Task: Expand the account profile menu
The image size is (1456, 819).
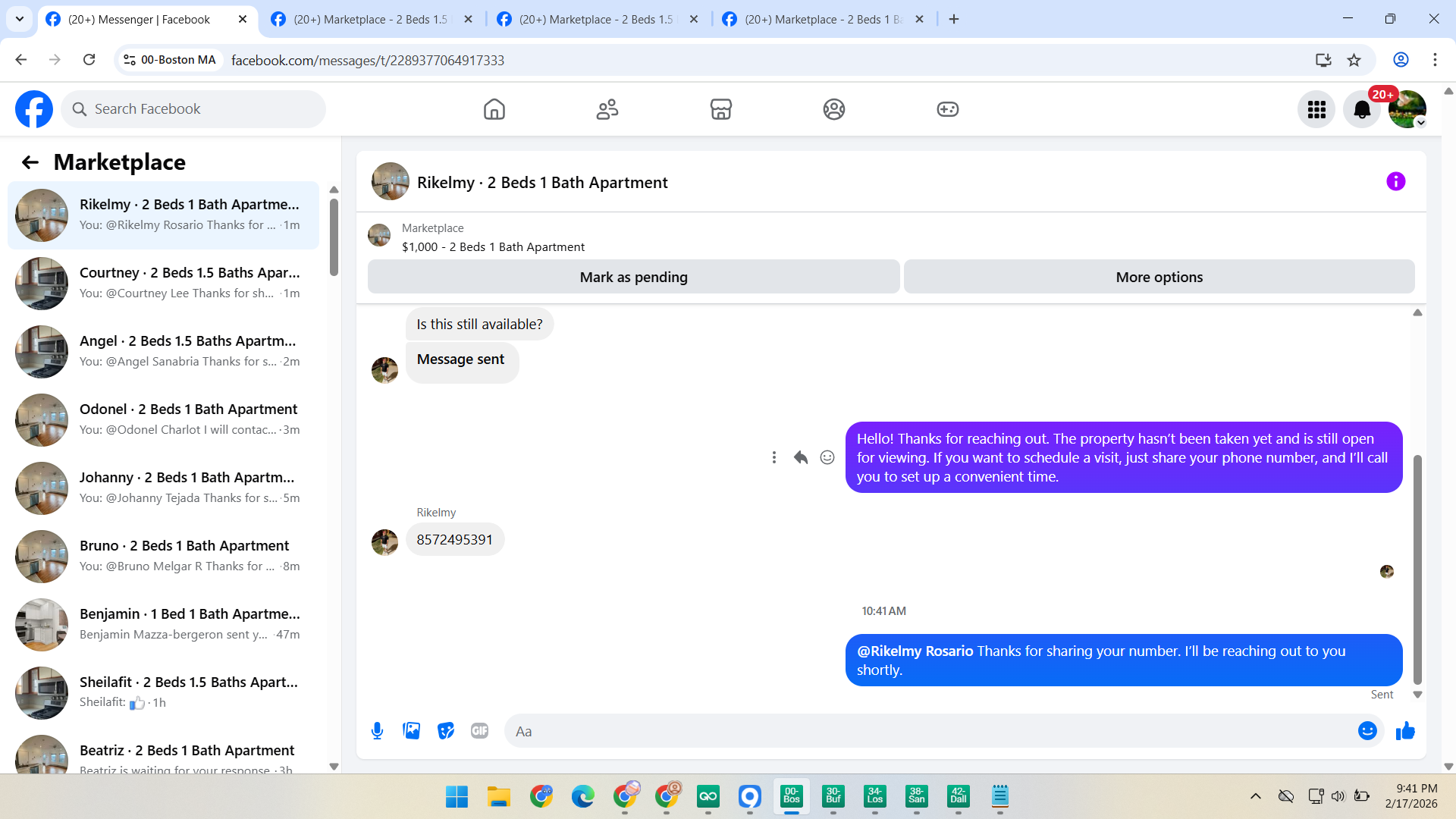Action: [1407, 110]
